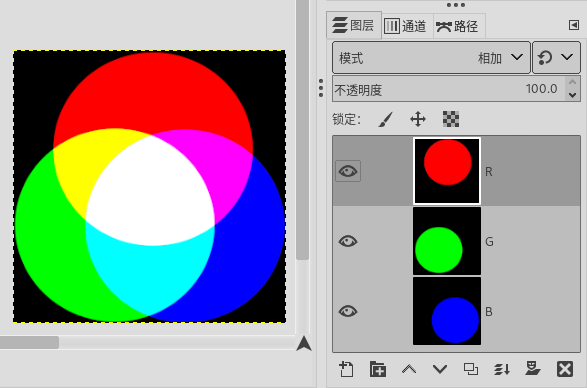Click the B layer name
The image size is (587, 388).
[x=489, y=312]
